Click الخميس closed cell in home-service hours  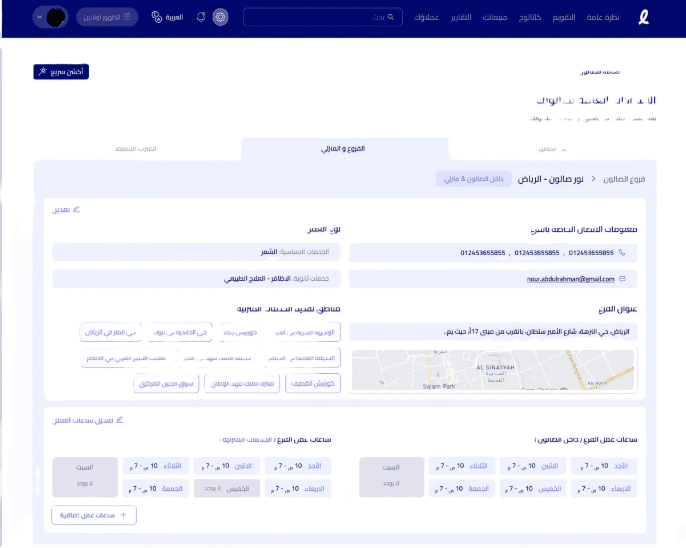click(x=227, y=489)
